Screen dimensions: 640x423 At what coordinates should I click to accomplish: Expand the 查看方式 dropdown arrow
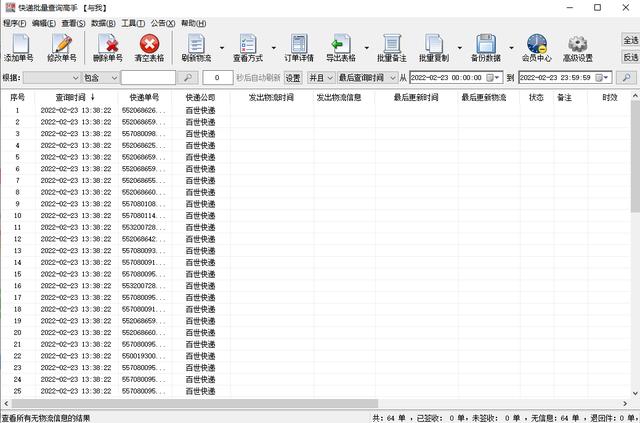(274, 48)
